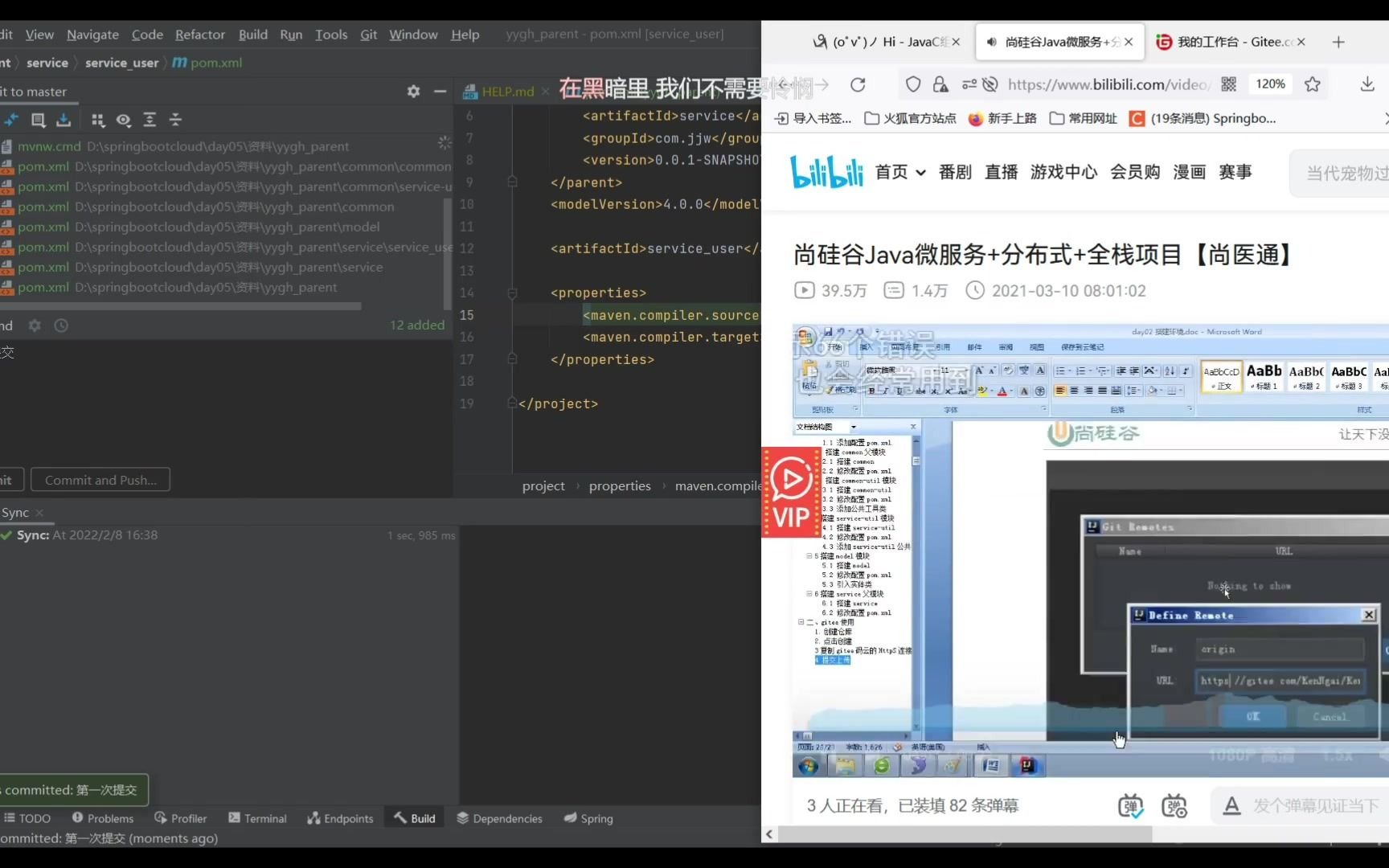This screenshot has height=868, width=1389.
Task: Collapse the parent closing tag fold marker
Action: [x=512, y=182]
